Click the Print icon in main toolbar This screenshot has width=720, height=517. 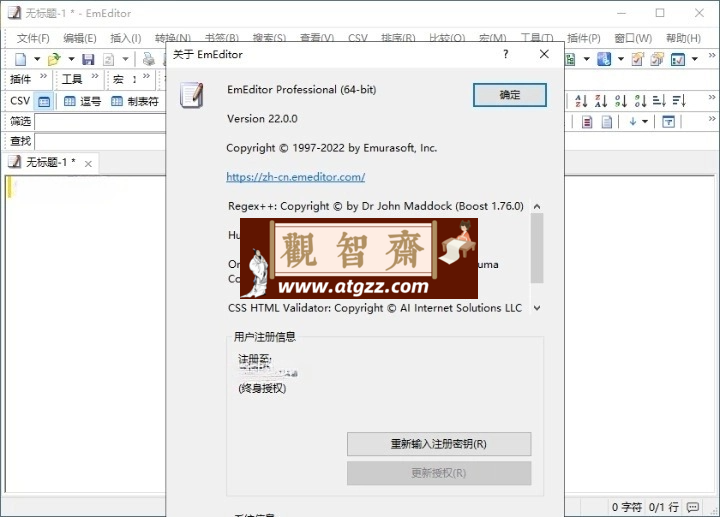click(x=149, y=59)
